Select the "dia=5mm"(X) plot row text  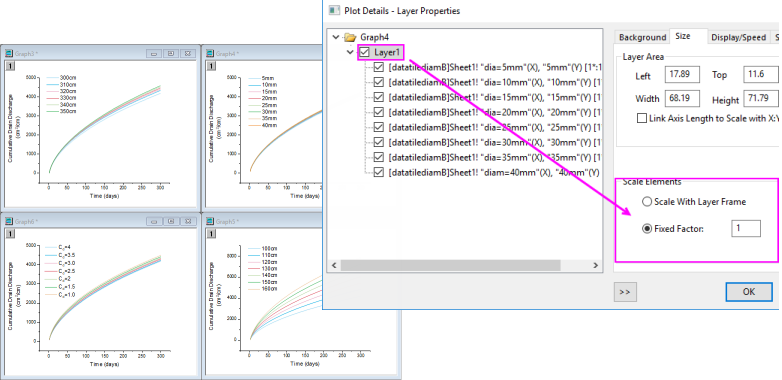pos(495,67)
